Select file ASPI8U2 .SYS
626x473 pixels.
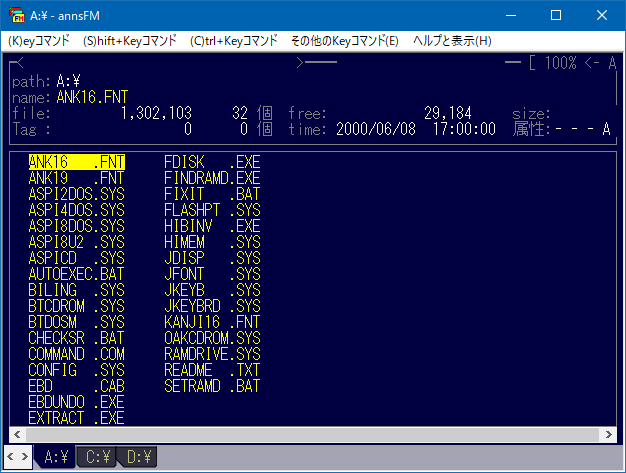point(77,242)
